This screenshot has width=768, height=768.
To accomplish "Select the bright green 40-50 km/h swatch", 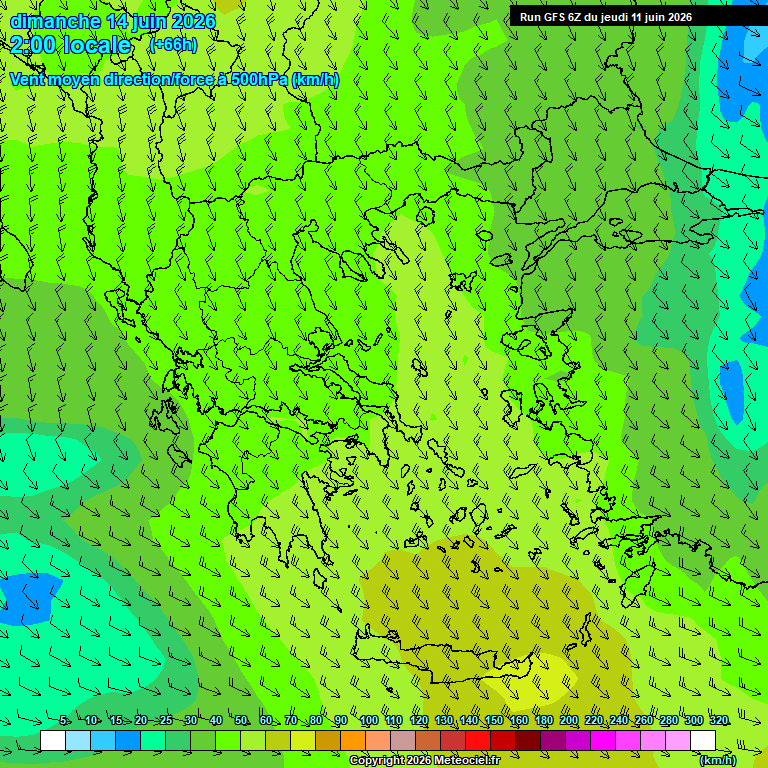I will [228, 740].
